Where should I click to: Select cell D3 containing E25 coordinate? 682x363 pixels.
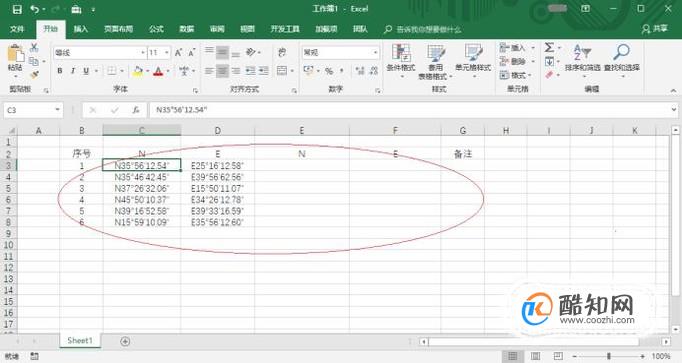point(217,165)
